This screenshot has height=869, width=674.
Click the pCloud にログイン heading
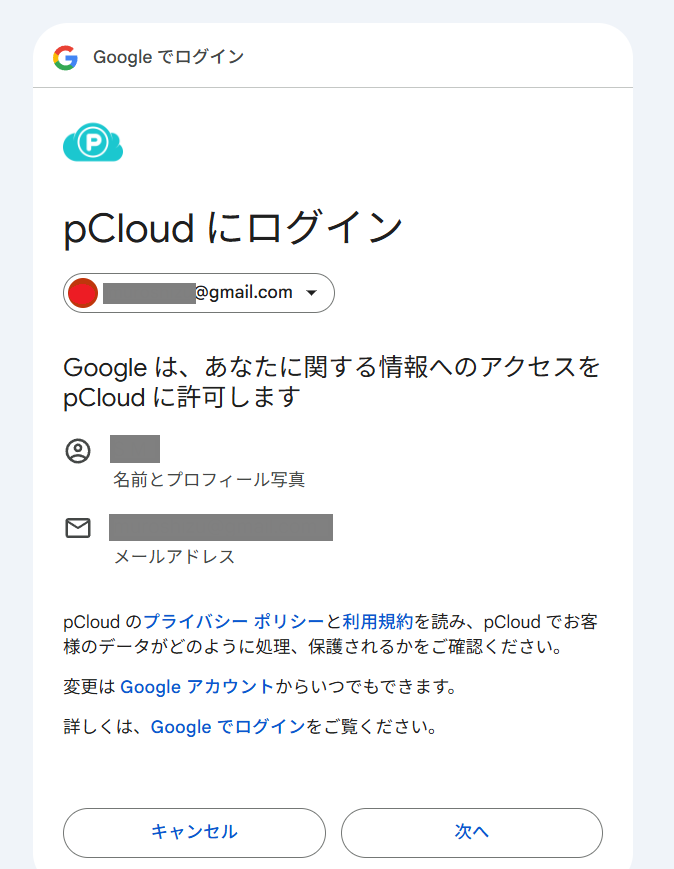pos(233,228)
